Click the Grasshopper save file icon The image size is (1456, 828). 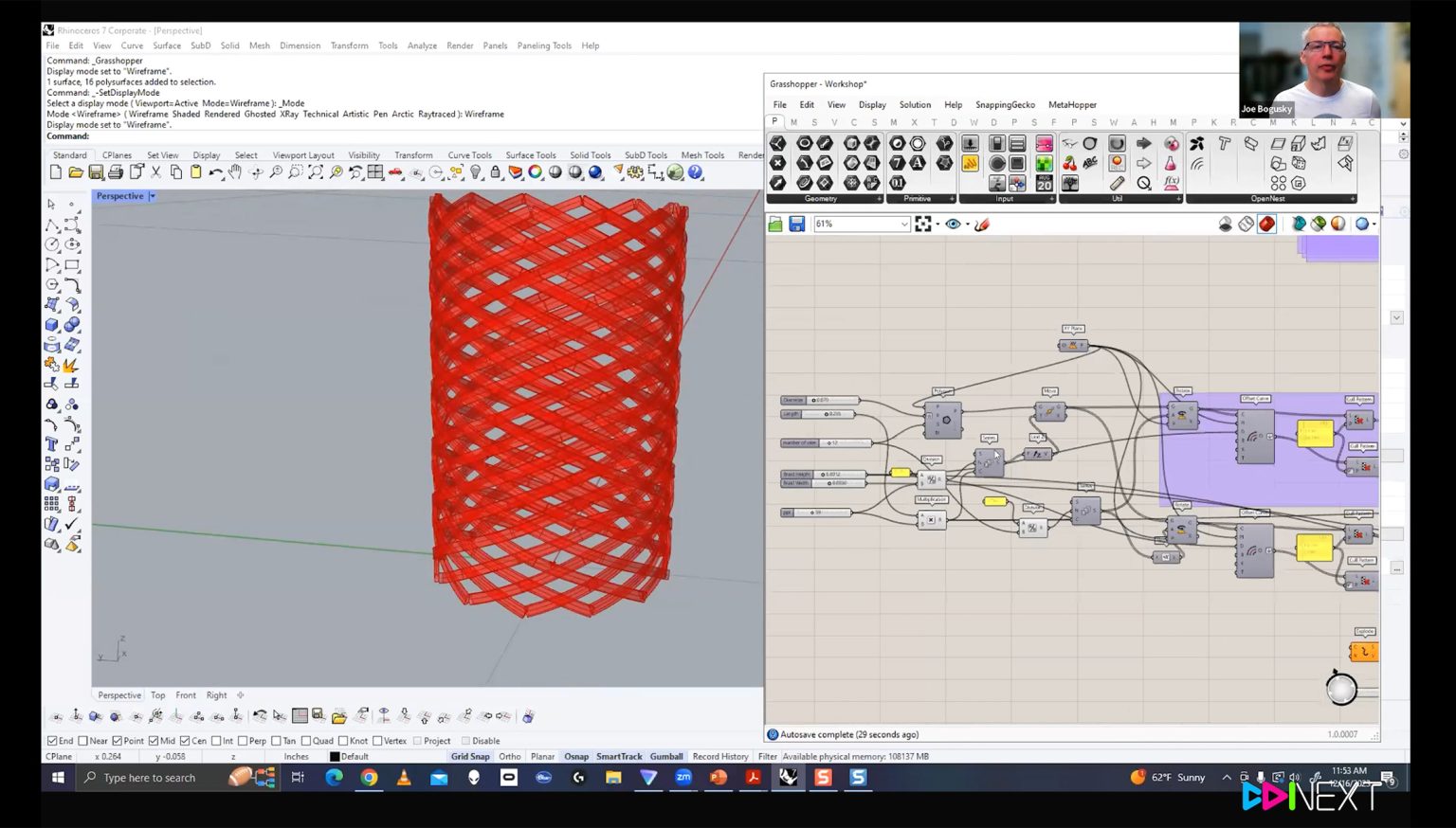[x=796, y=225]
